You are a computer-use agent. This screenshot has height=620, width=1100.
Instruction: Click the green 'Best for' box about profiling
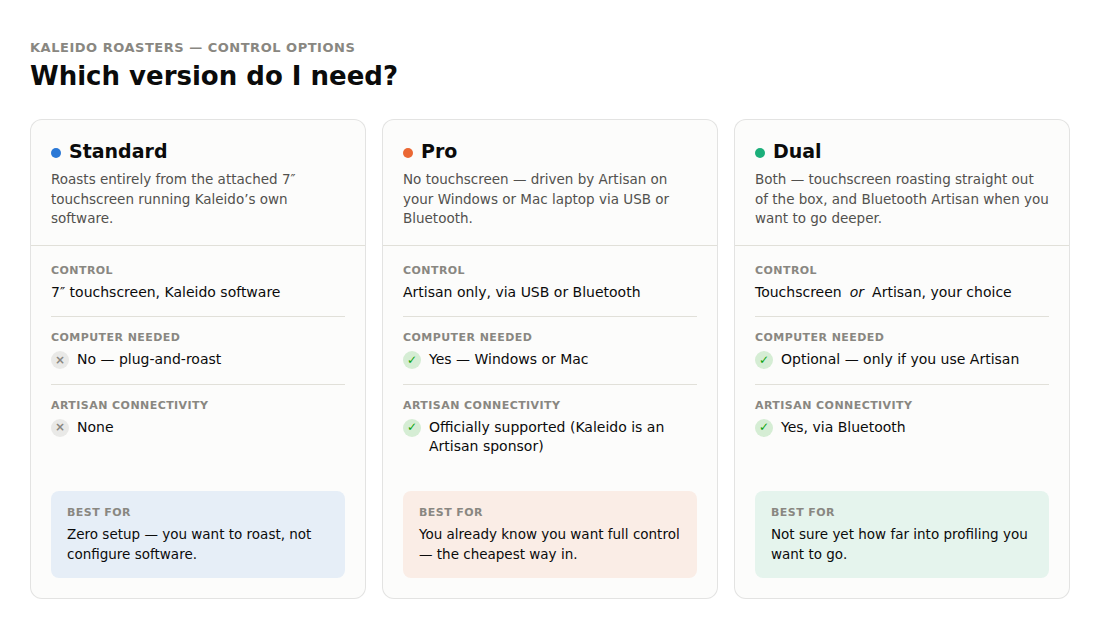[901, 534]
